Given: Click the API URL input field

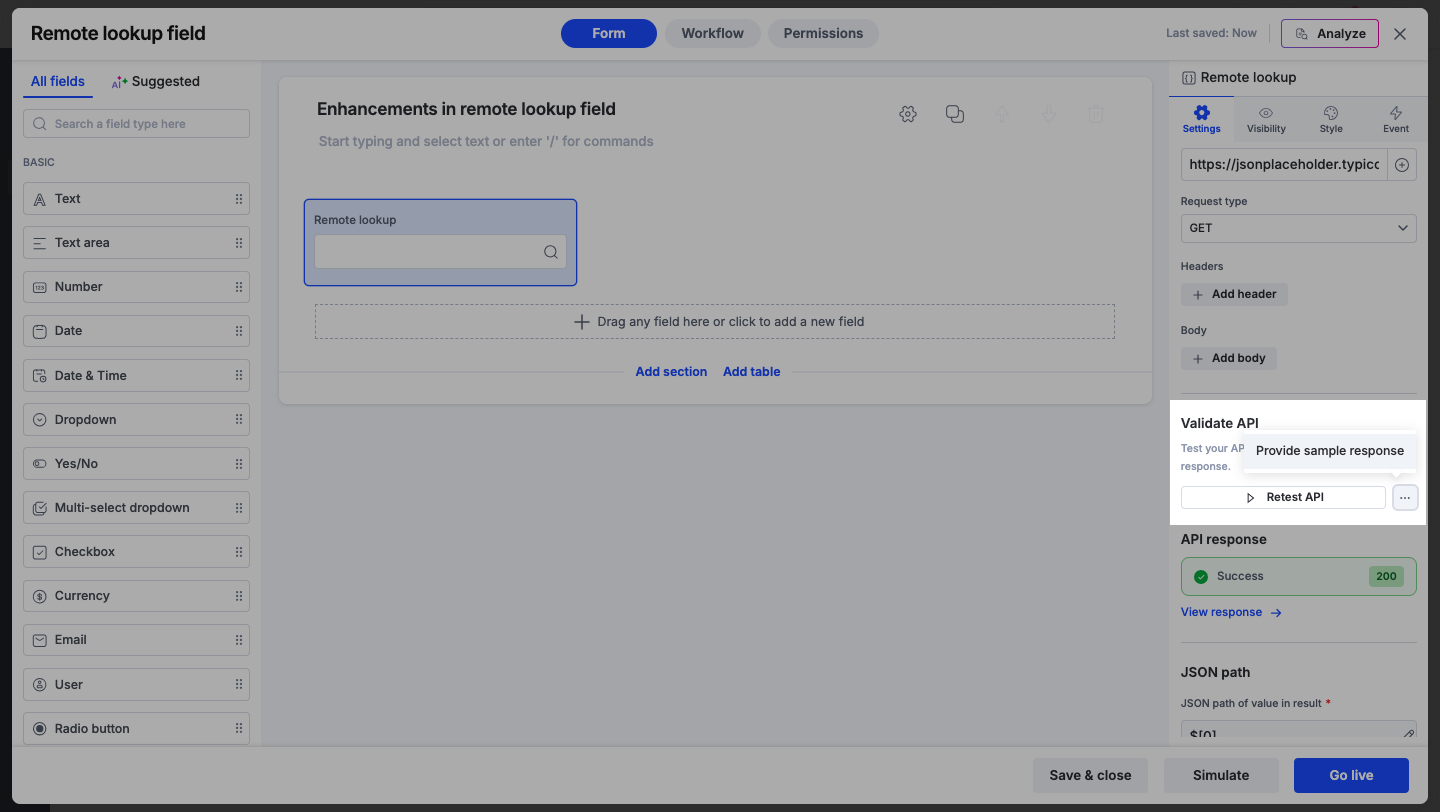Looking at the screenshot, I should [1284, 165].
